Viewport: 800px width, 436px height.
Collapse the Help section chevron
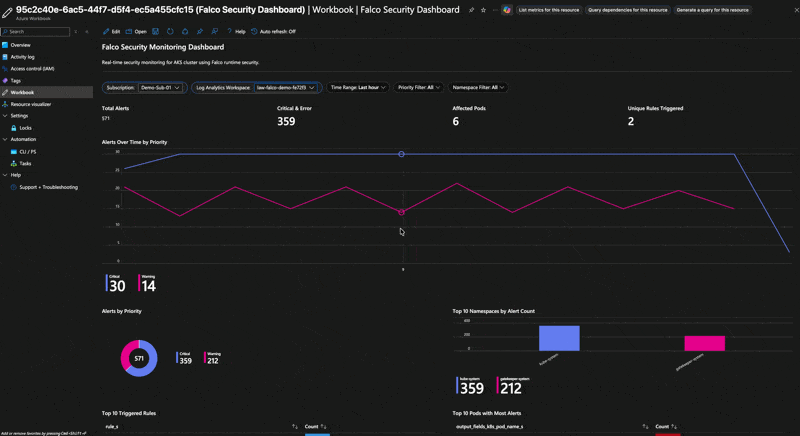[x=5, y=175]
